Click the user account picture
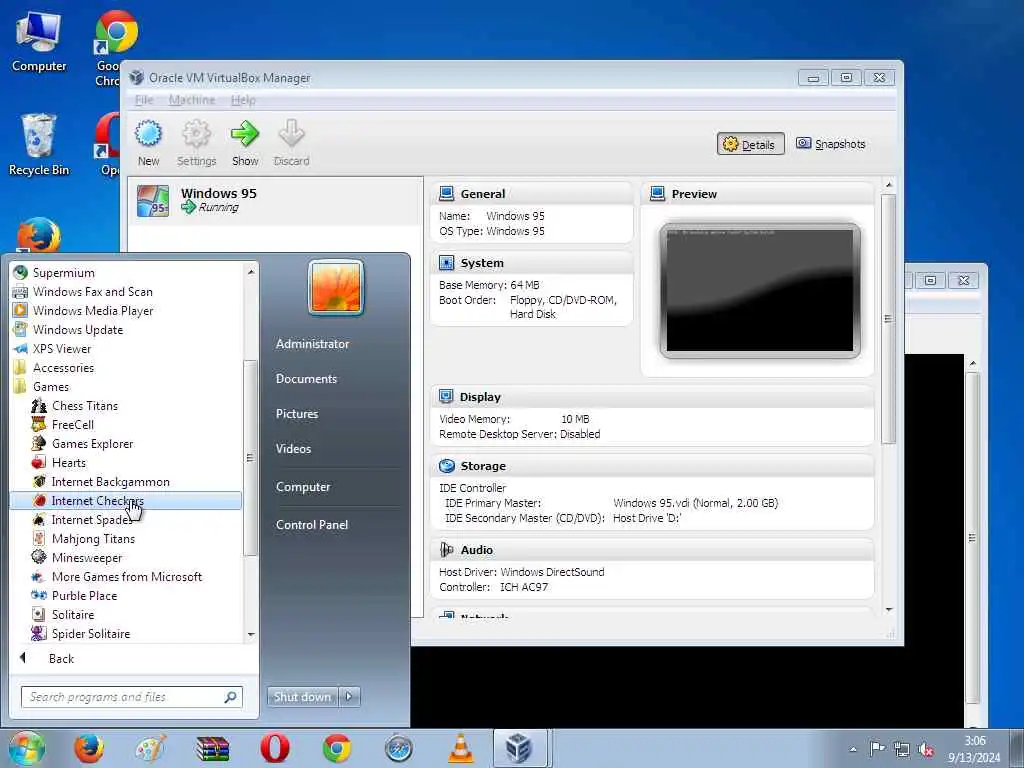Image resolution: width=1024 pixels, height=768 pixels. 336,287
